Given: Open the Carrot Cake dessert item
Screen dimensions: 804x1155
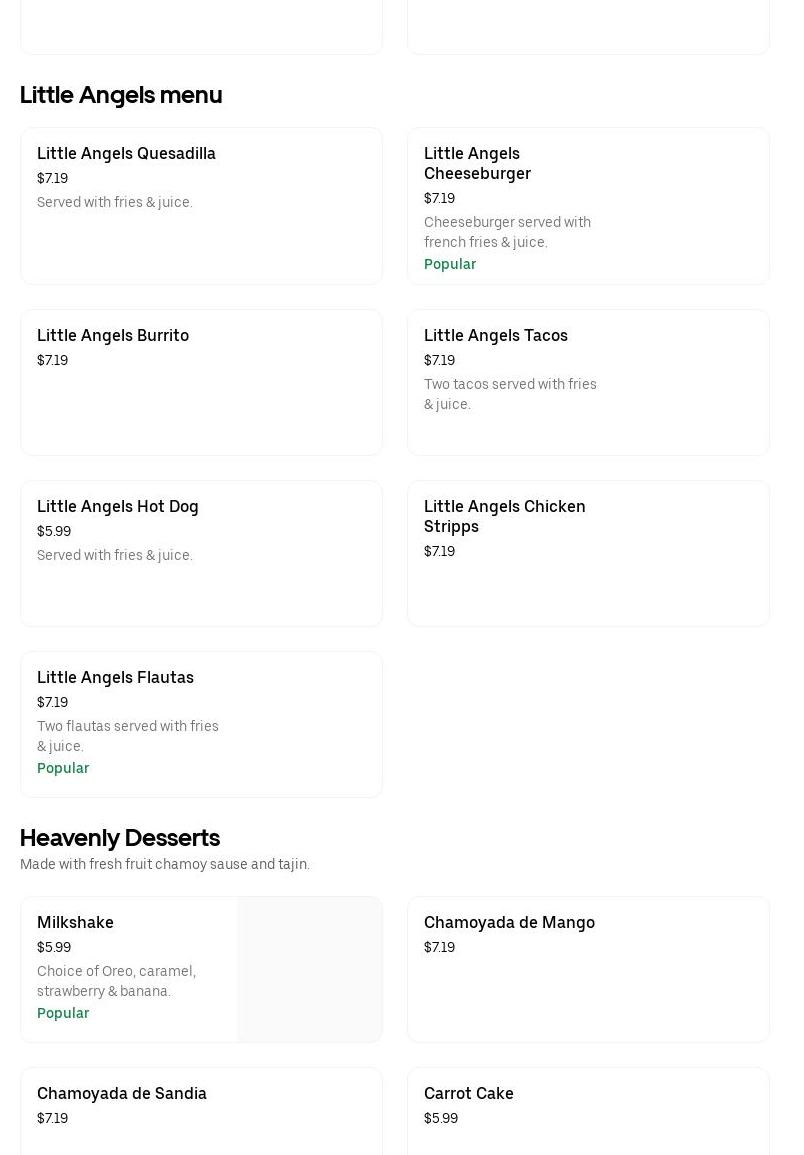Looking at the screenshot, I should pyautogui.click(x=468, y=1094).
